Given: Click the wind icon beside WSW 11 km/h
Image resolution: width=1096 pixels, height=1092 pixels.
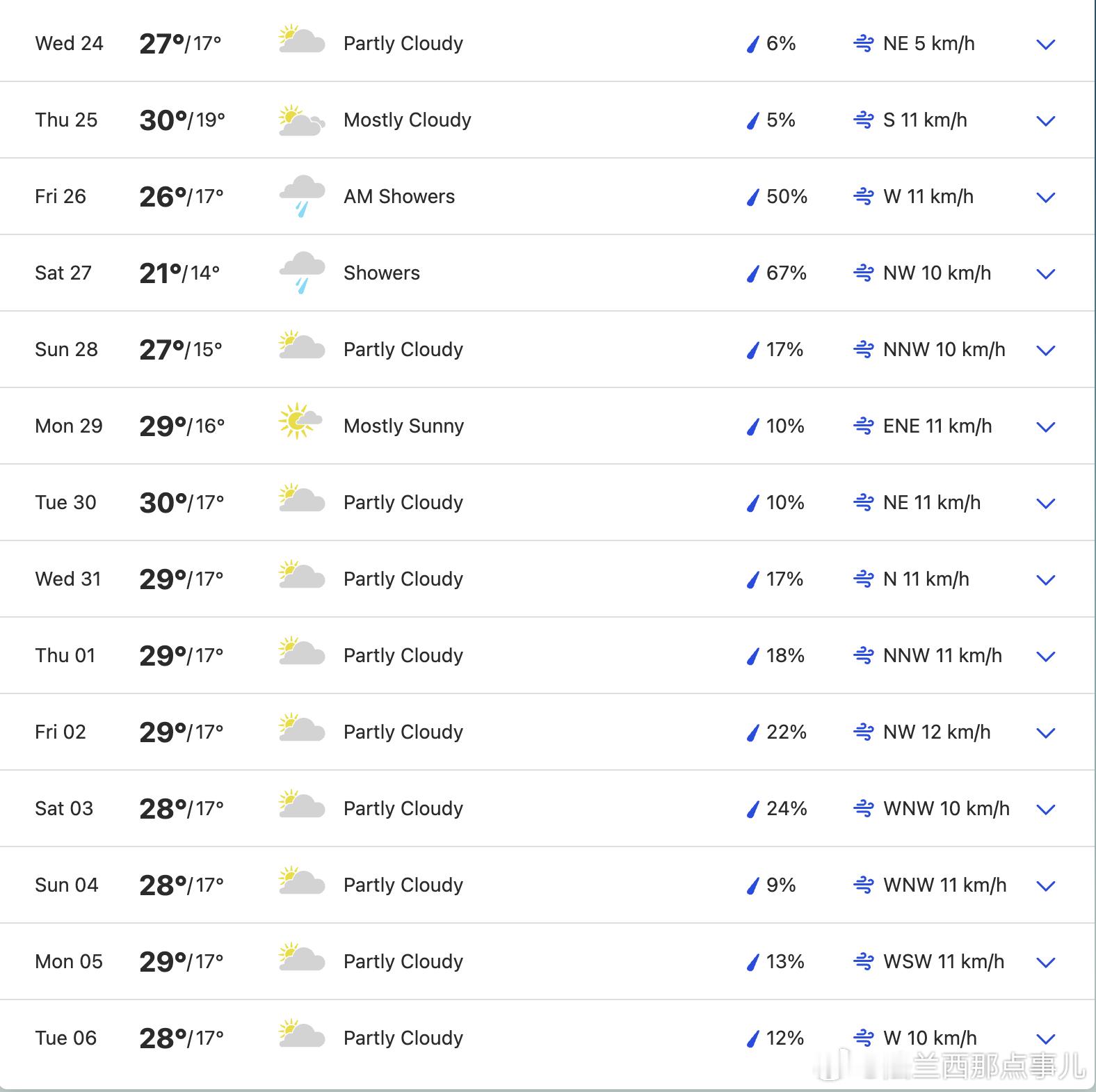Looking at the screenshot, I should pos(863,961).
